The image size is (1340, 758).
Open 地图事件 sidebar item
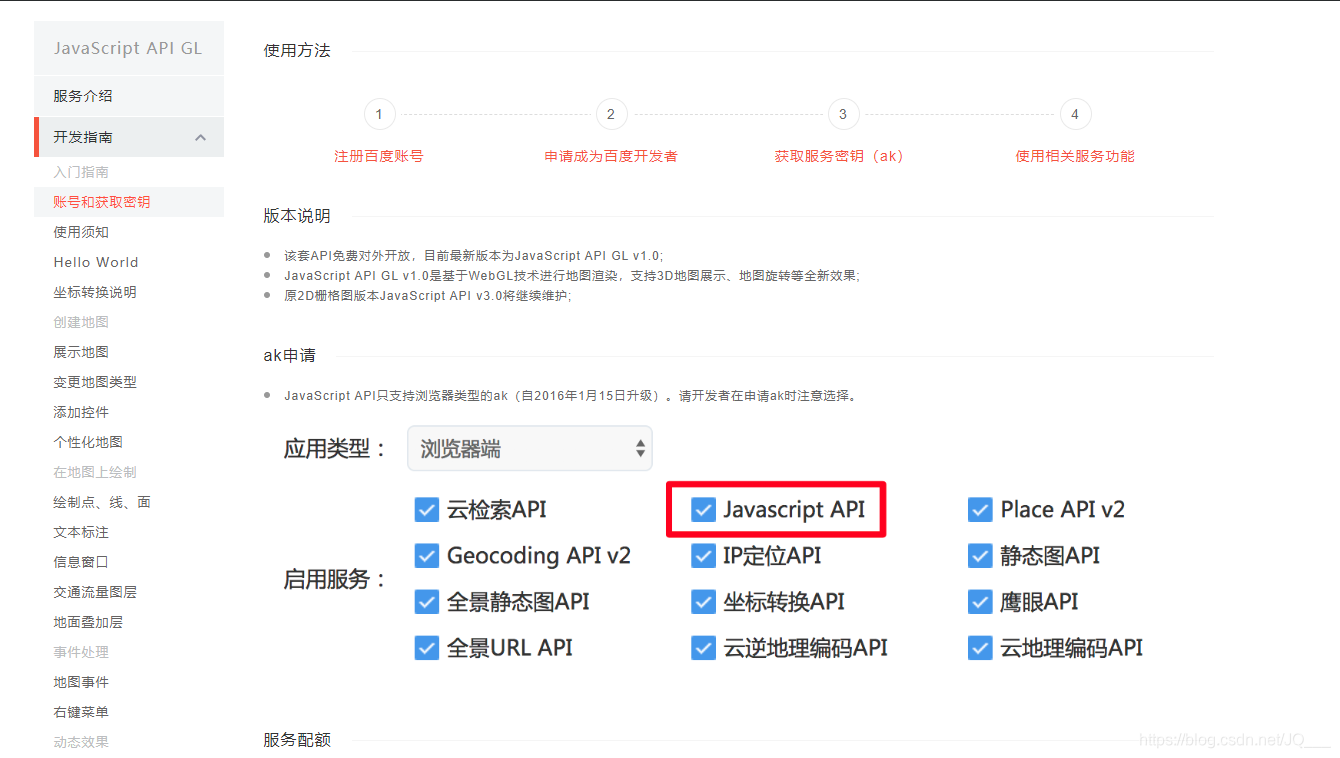(81, 682)
